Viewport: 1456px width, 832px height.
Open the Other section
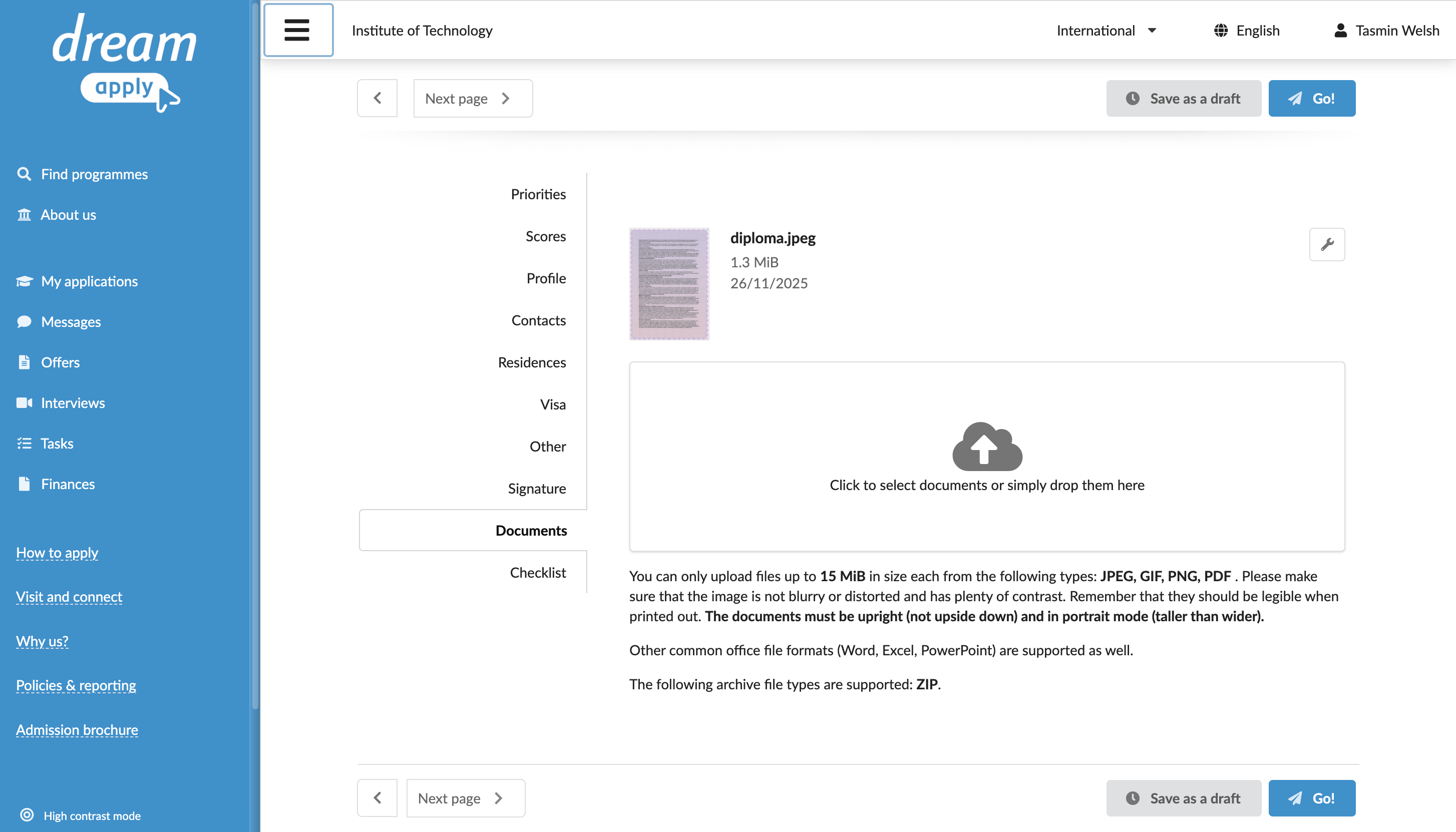(x=547, y=446)
